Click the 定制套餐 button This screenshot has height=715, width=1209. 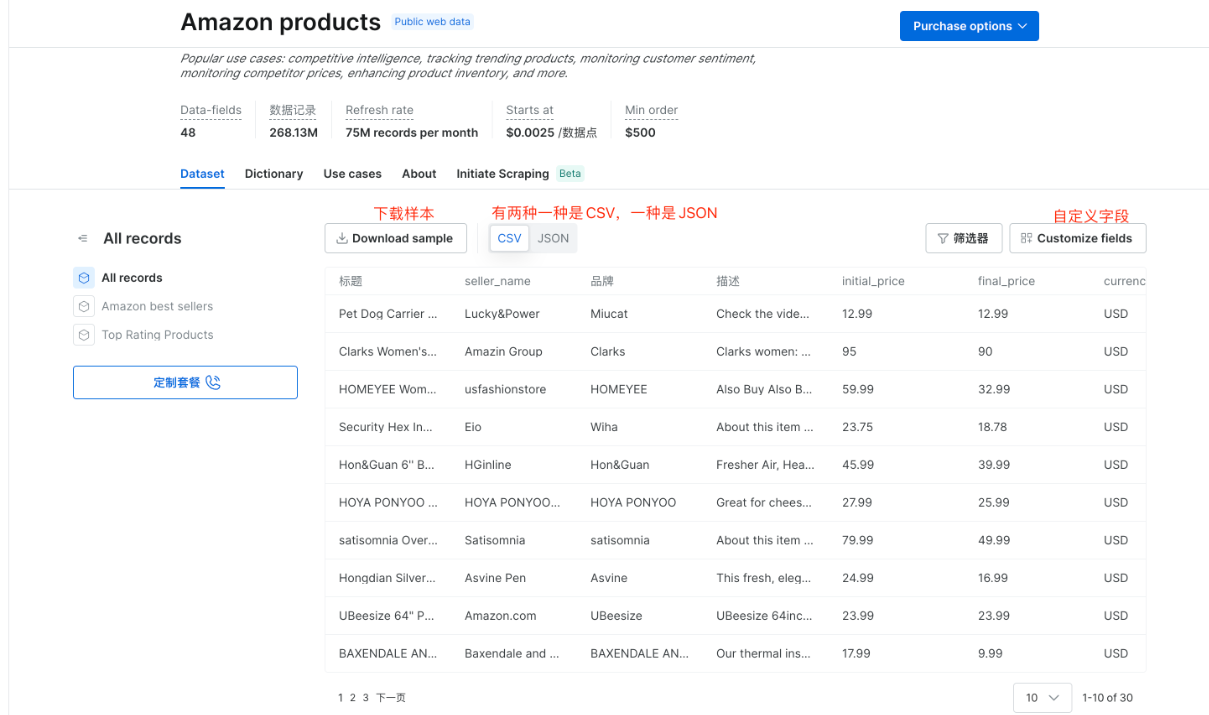[x=185, y=383]
